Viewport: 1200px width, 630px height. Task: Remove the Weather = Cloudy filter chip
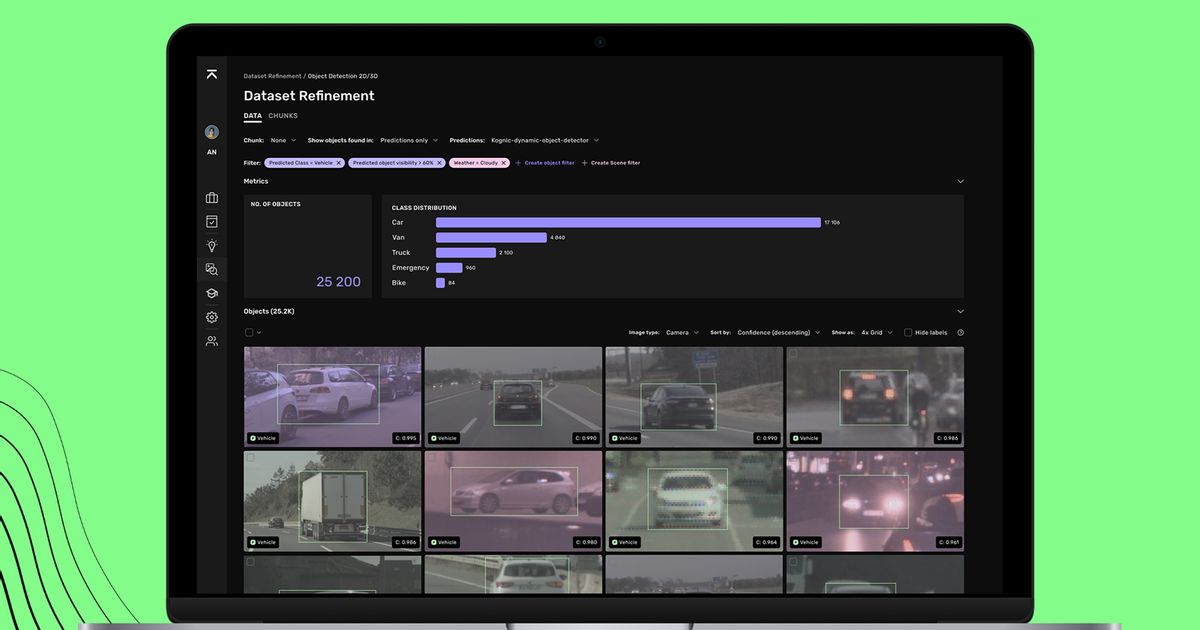click(x=503, y=162)
